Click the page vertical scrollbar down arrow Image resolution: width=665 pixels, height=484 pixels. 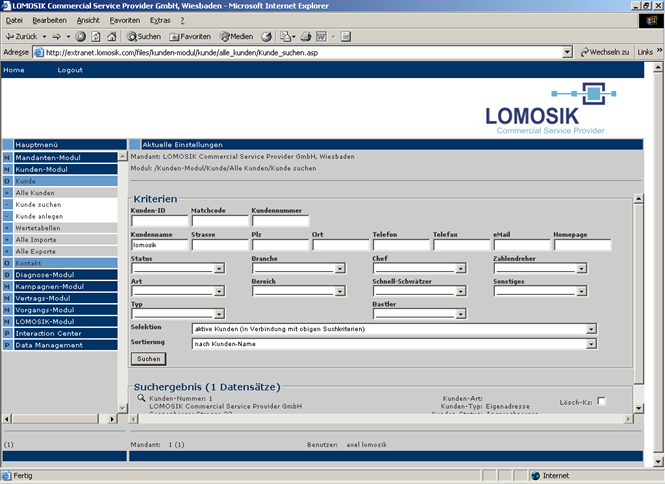click(x=658, y=462)
